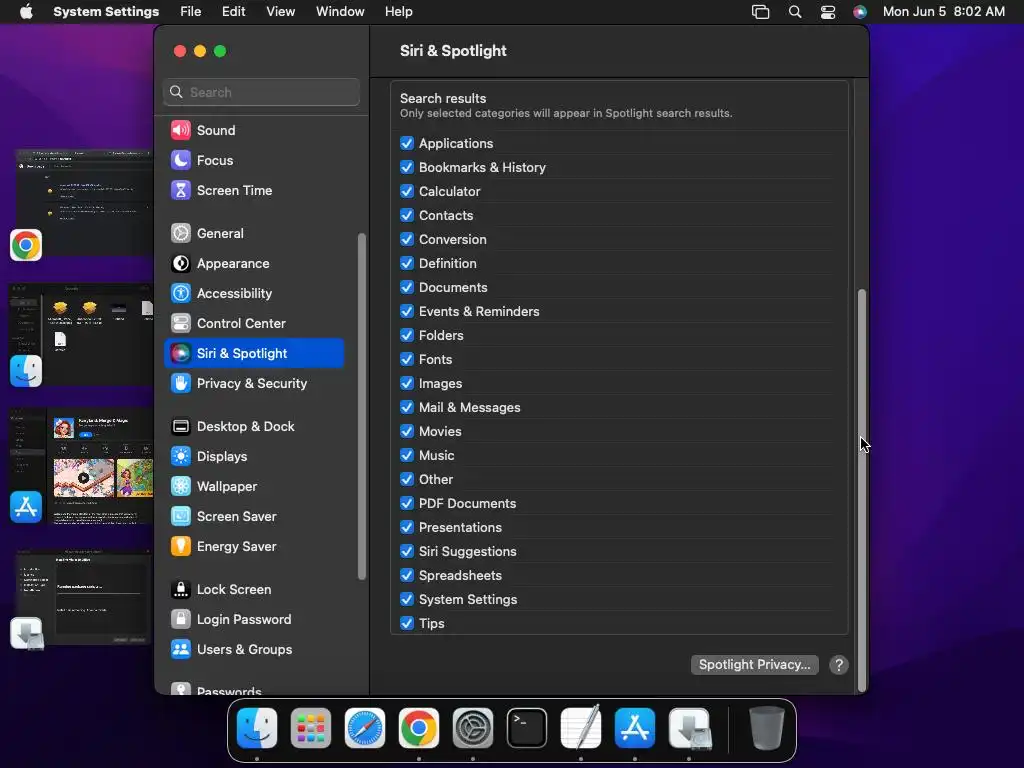Toggle Stage Manager menu bar icon
1024x768 pixels.
click(760, 12)
